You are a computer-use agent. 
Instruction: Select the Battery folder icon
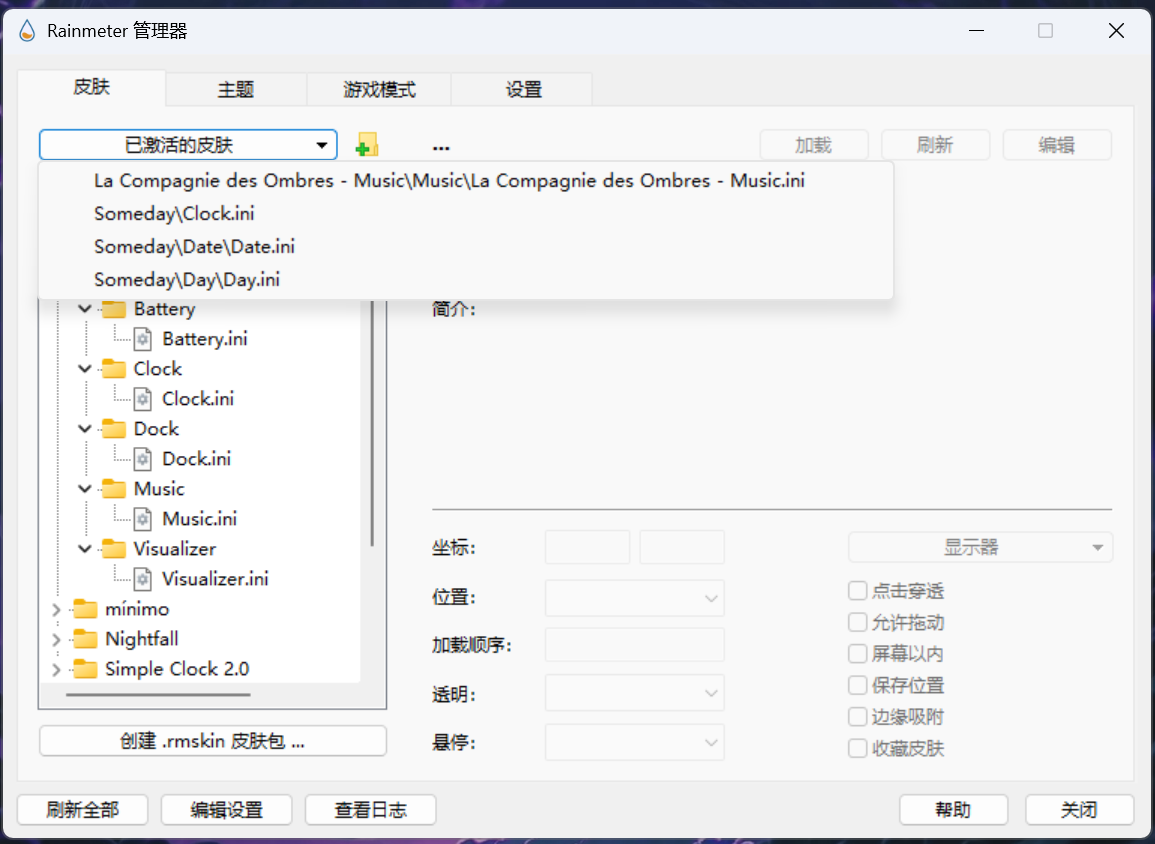click(x=113, y=309)
